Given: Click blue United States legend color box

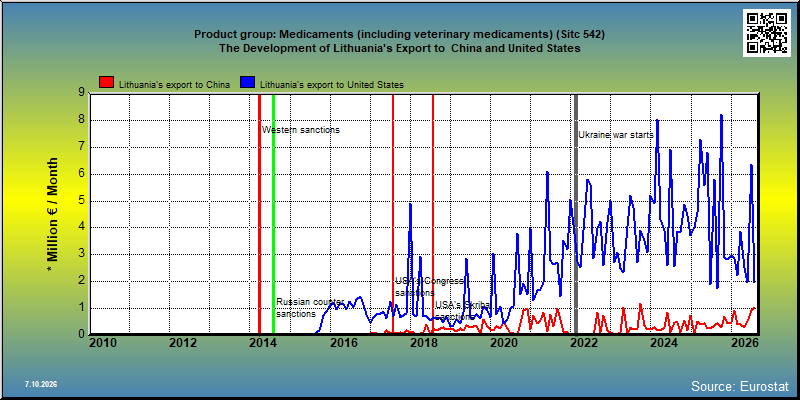Looking at the screenshot, I should (x=247, y=82).
